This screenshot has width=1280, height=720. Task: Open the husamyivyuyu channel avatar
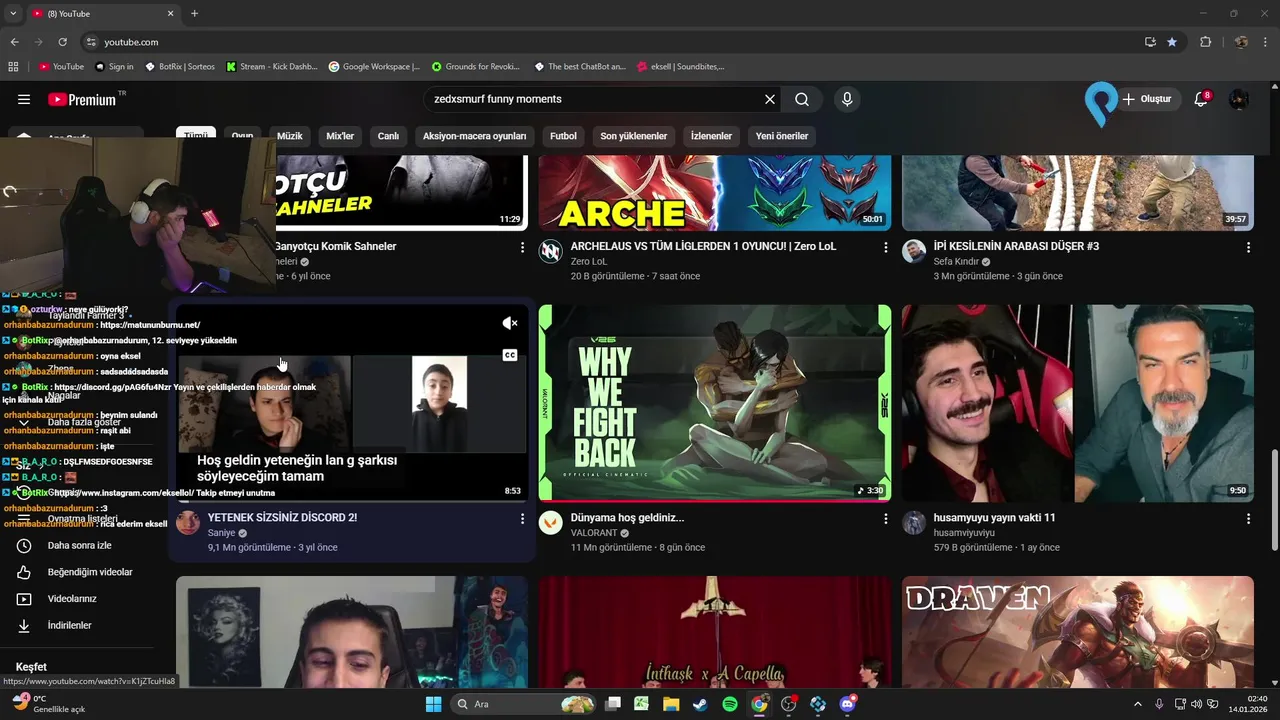[x=914, y=523]
